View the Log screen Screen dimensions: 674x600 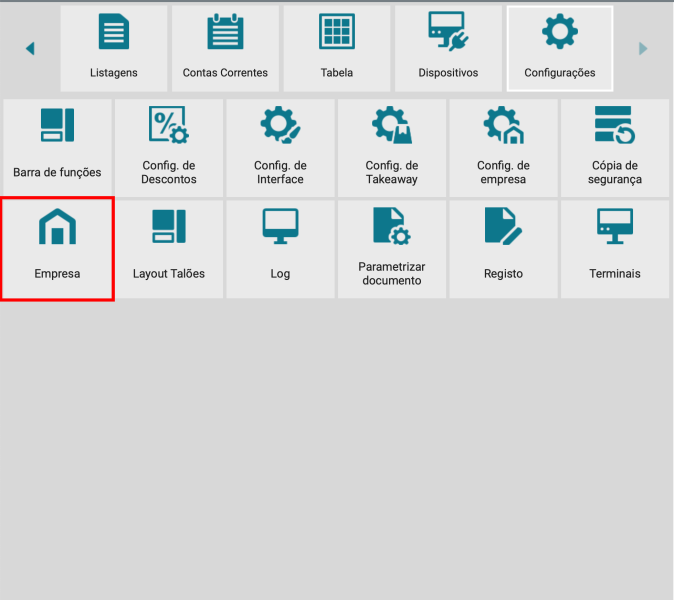[x=280, y=249]
